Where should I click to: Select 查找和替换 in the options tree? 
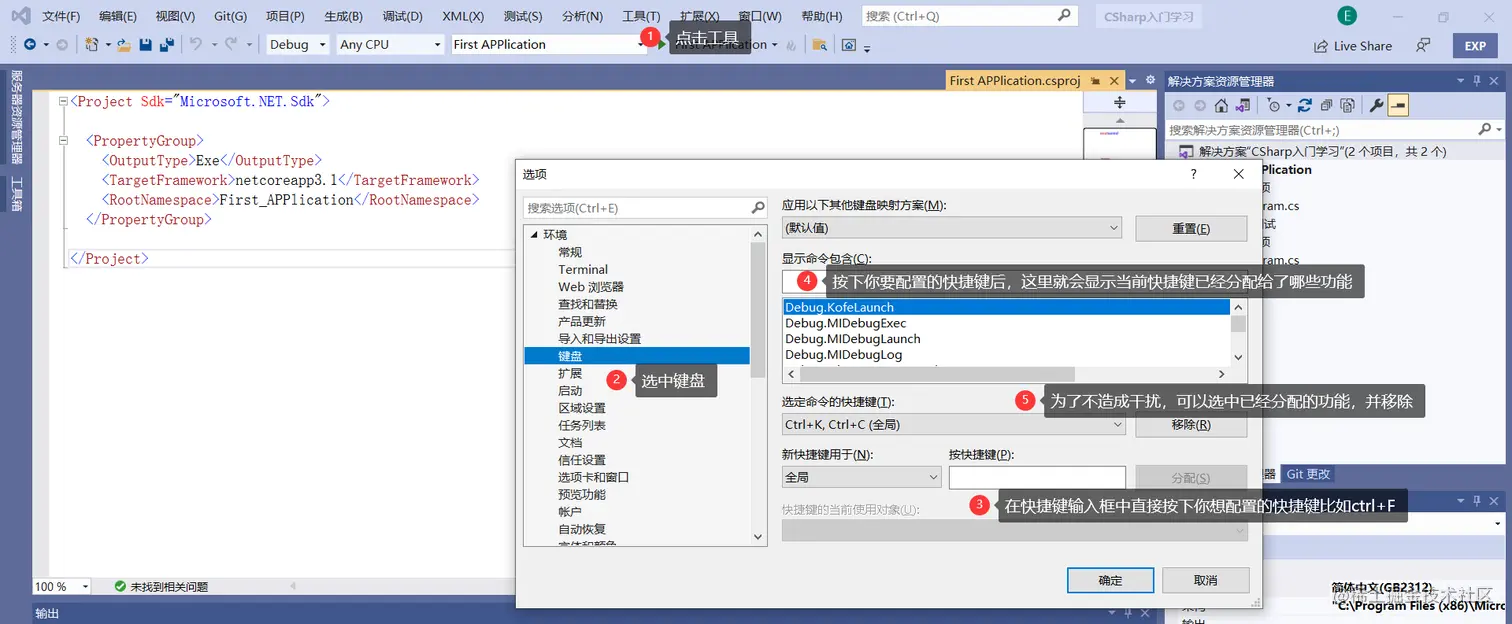pyautogui.click(x=588, y=304)
